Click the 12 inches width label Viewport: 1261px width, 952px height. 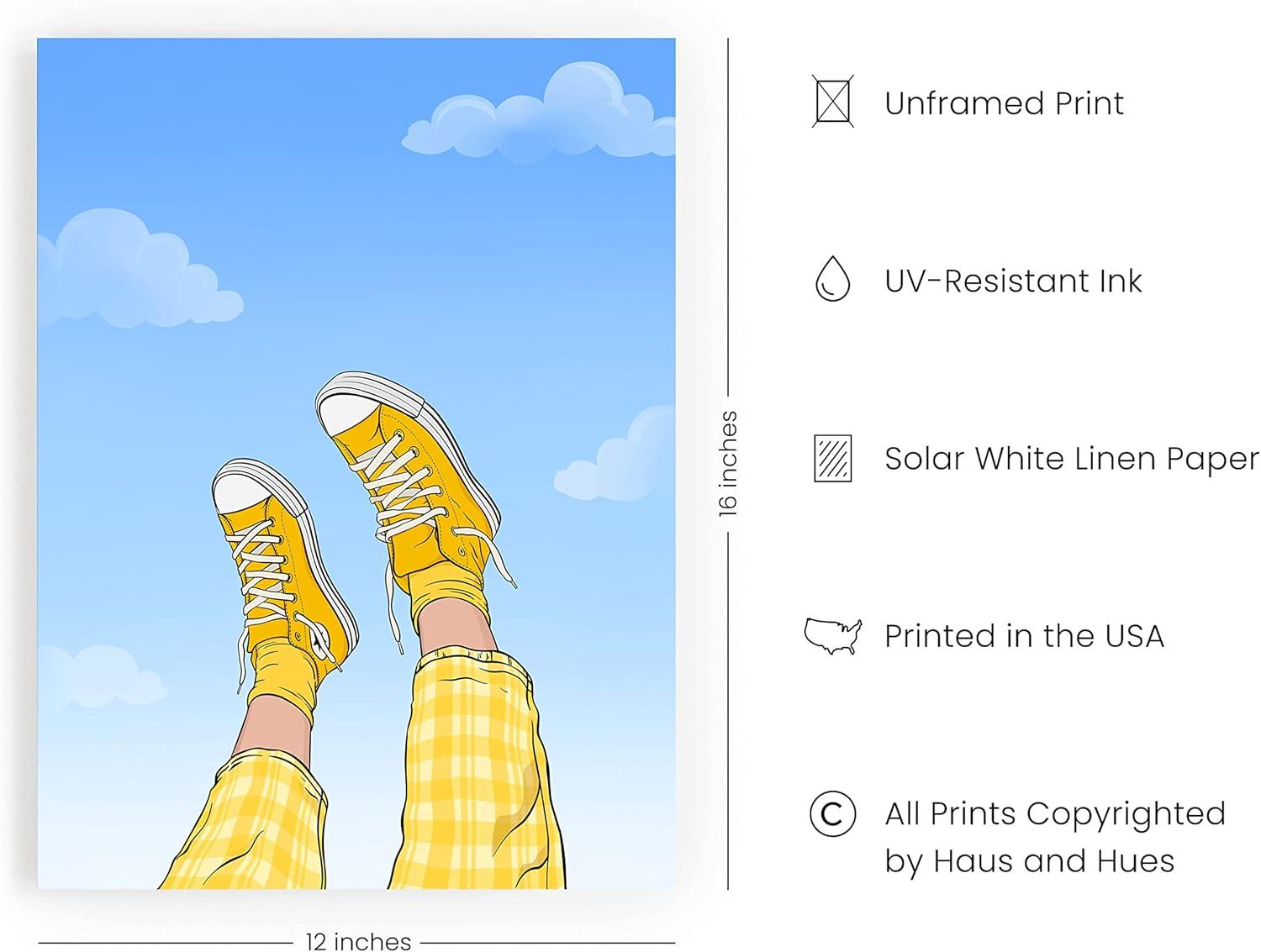(x=358, y=941)
